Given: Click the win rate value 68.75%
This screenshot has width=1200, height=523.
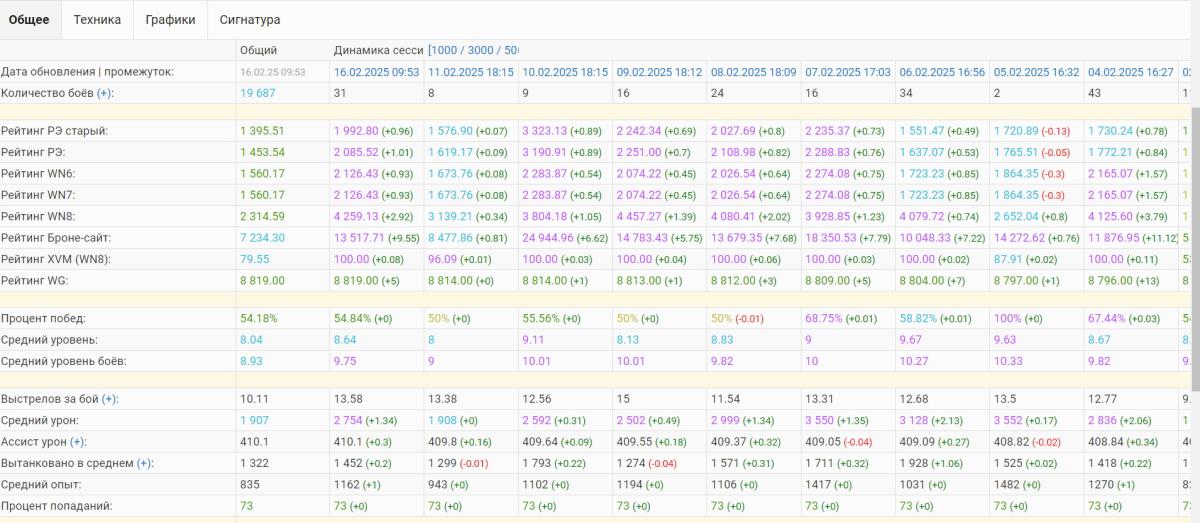Looking at the screenshot, I should [824, 318].
